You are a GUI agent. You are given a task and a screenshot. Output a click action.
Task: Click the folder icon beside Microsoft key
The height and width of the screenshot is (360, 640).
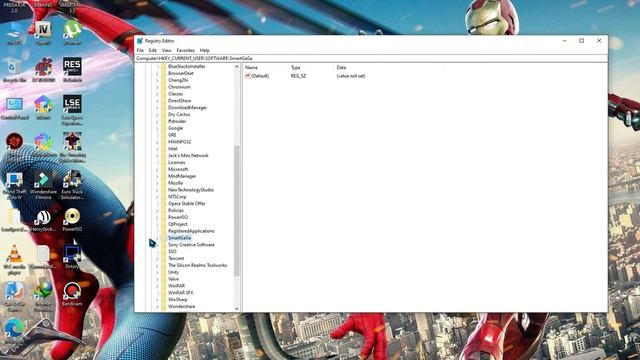163,169
